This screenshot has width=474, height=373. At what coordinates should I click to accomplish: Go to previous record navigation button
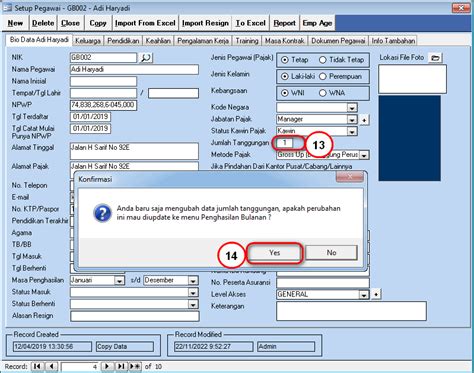tap(51, 366)
